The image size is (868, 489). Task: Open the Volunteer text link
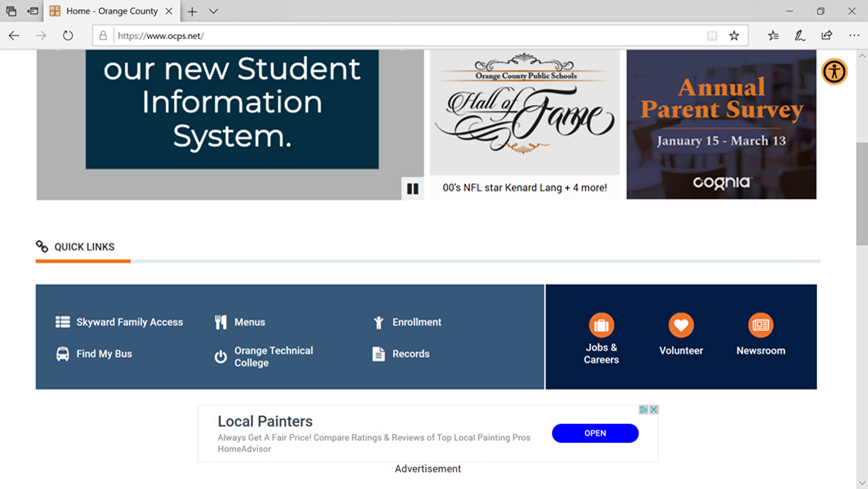(x=681, y=351)
